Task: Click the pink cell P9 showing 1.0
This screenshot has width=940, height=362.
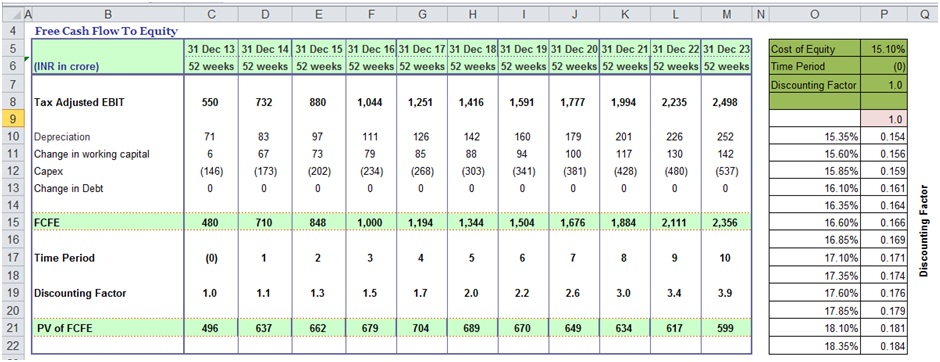Action: (884, 120)
